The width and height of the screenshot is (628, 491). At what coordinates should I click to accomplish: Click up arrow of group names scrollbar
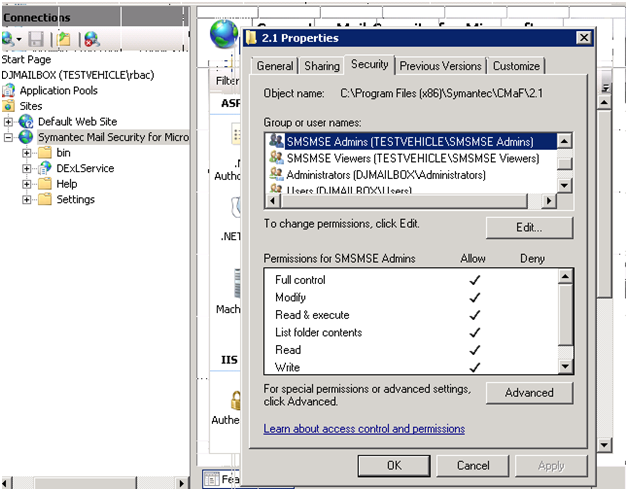coord(564,141)
